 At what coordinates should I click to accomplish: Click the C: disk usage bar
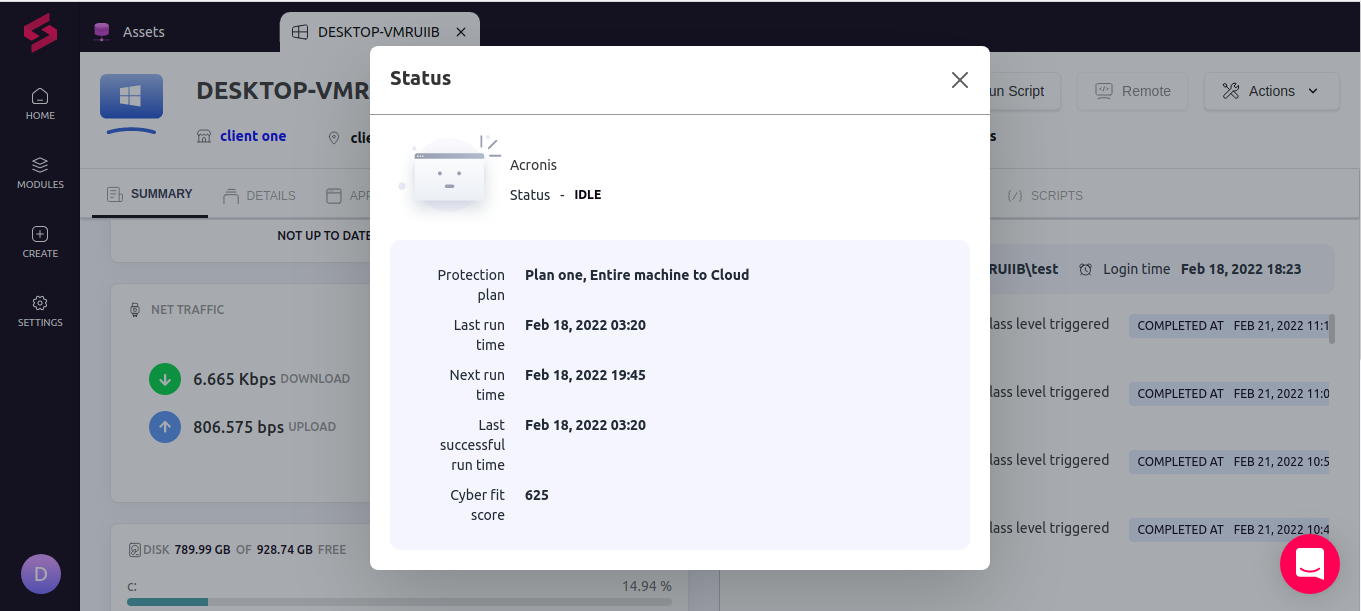click(399, 602)
